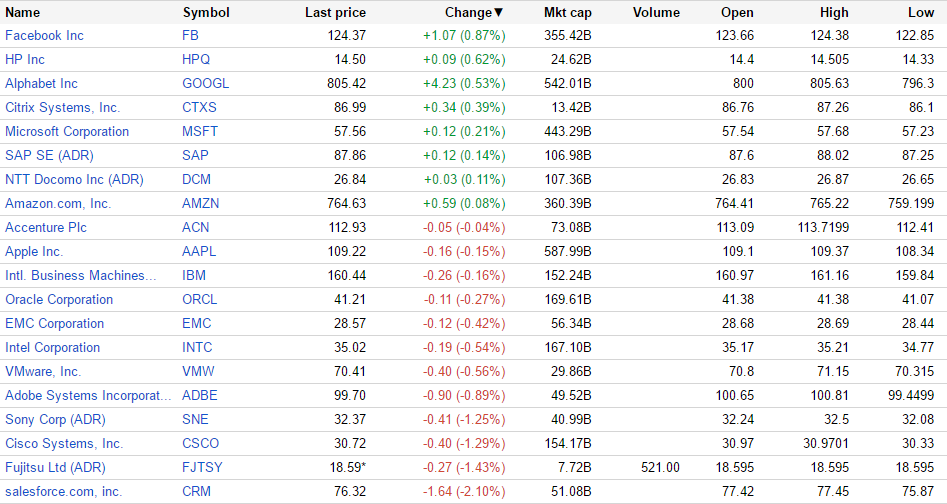Sort table by the Change column header

coord(474,13)
